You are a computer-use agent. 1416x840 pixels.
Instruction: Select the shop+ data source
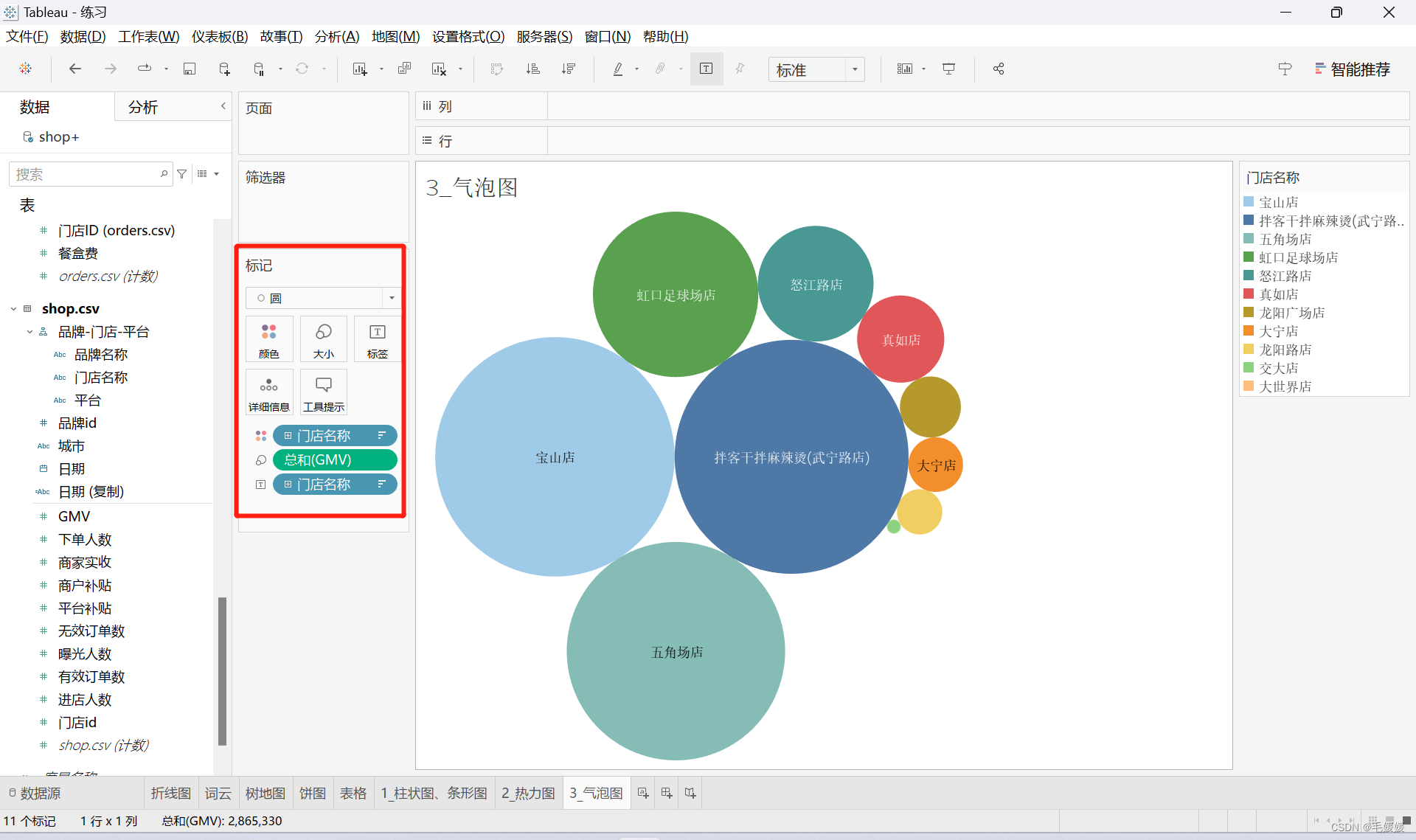pyautogui.click(x=59, y=137)
